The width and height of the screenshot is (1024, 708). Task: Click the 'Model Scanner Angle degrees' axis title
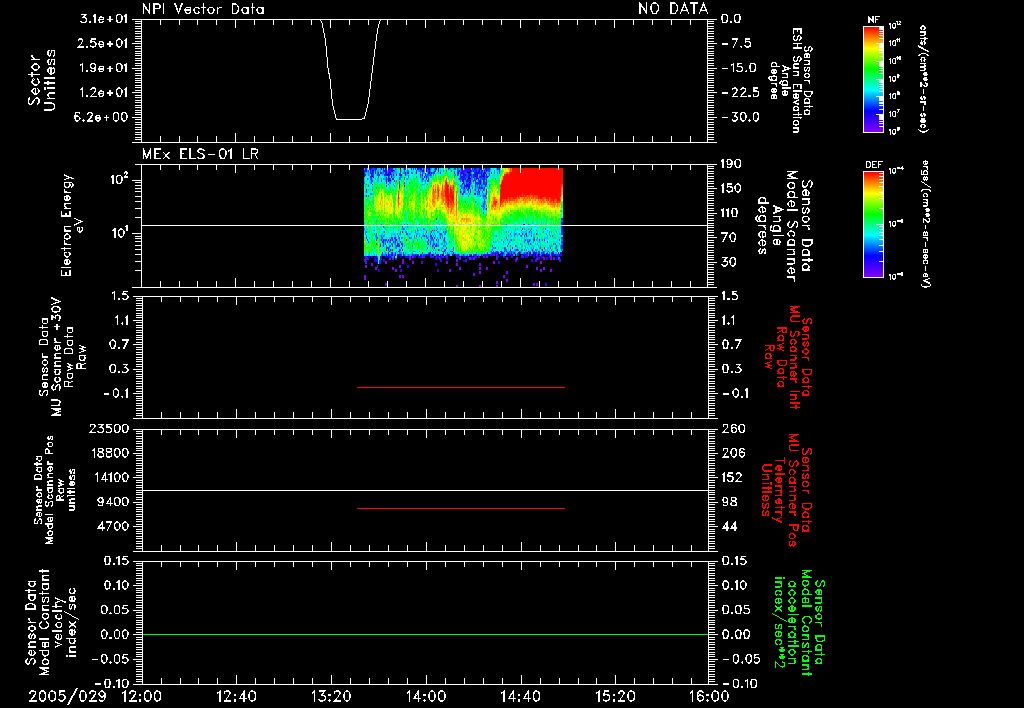coord(784,225)
